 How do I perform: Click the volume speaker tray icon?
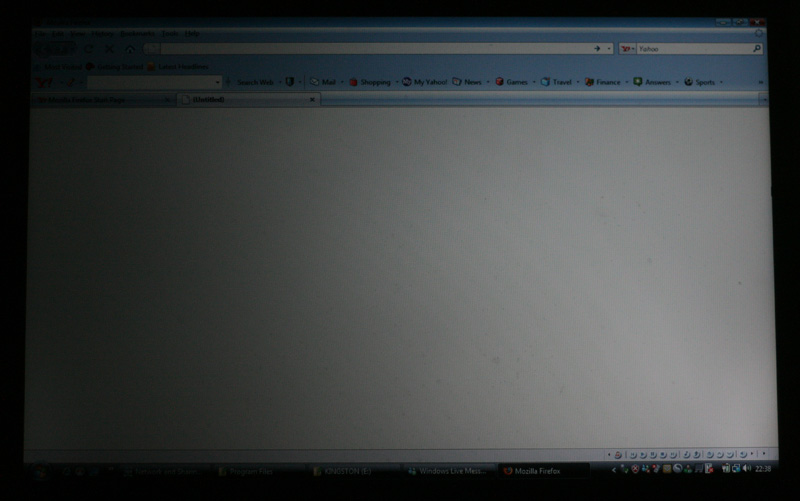747,468
